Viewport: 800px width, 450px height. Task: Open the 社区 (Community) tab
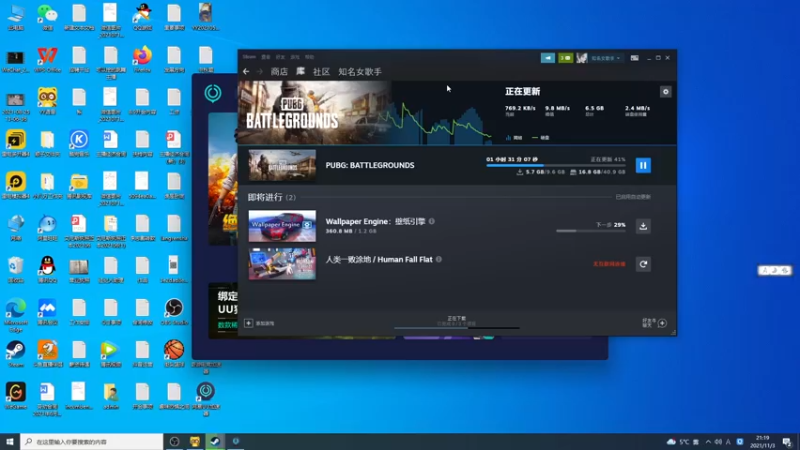coord(321,71)
